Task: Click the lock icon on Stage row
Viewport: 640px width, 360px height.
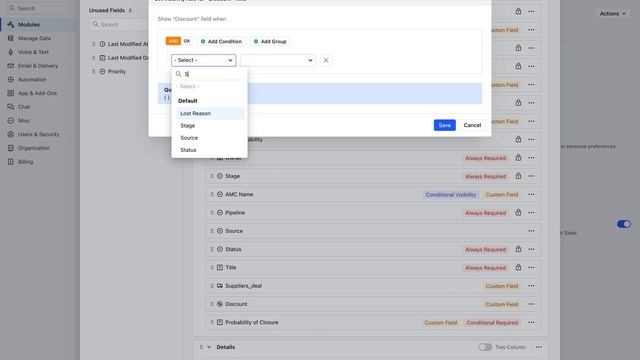Action: [518, 176]
